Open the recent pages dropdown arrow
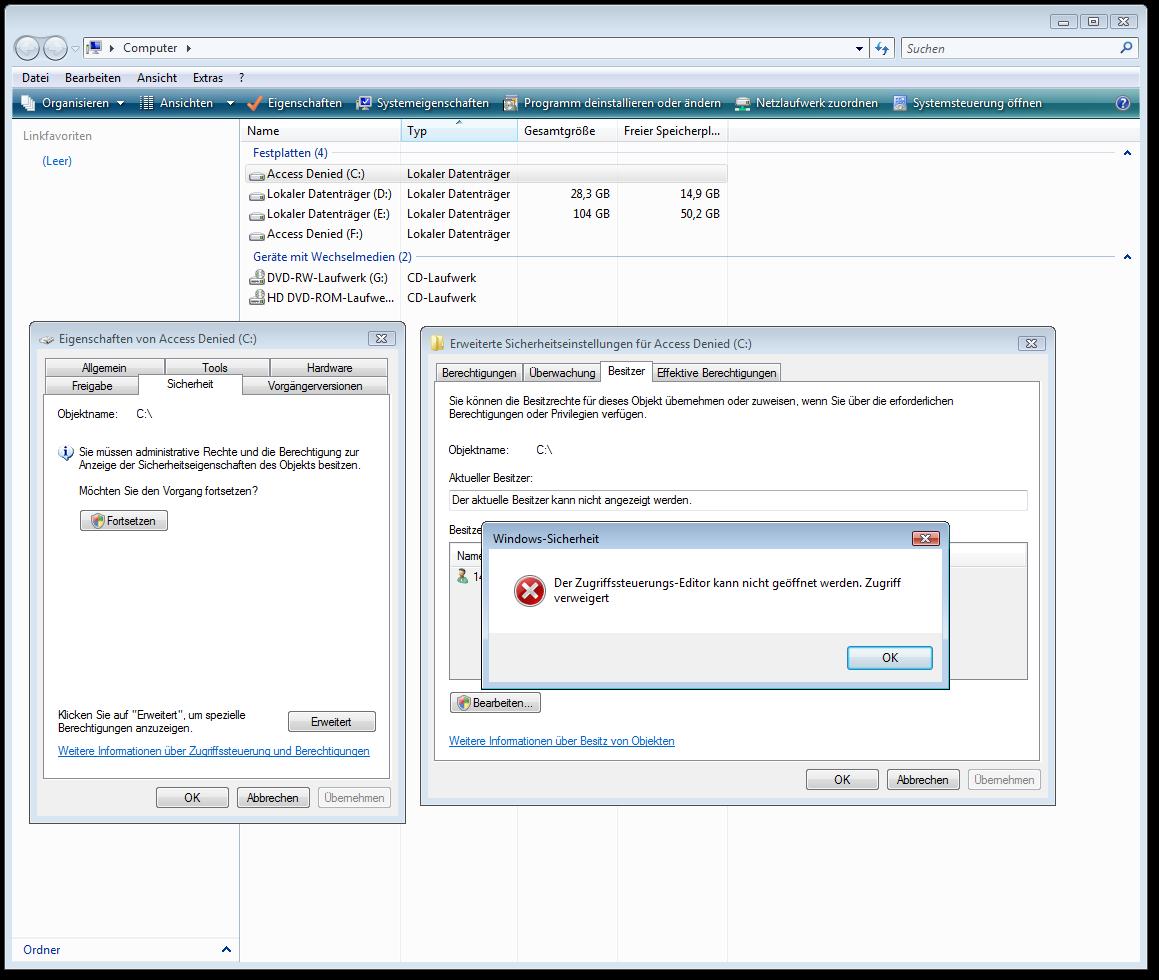The height and width of the screenshot is (980, 1159). coord(75,49)
